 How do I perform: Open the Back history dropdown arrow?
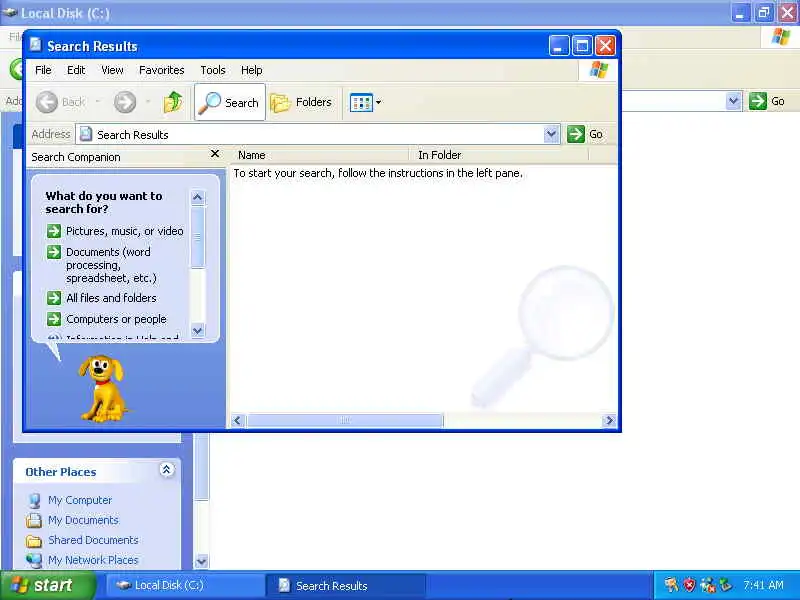point(97,102)
